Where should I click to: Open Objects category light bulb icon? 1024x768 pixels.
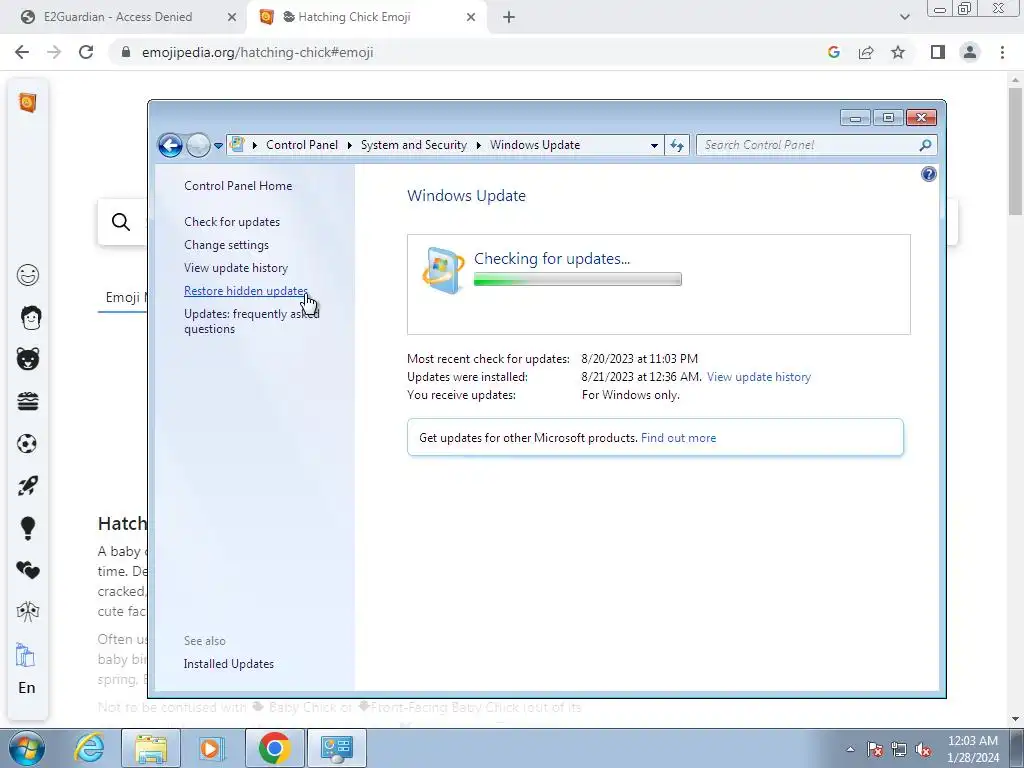coord(27,528)
